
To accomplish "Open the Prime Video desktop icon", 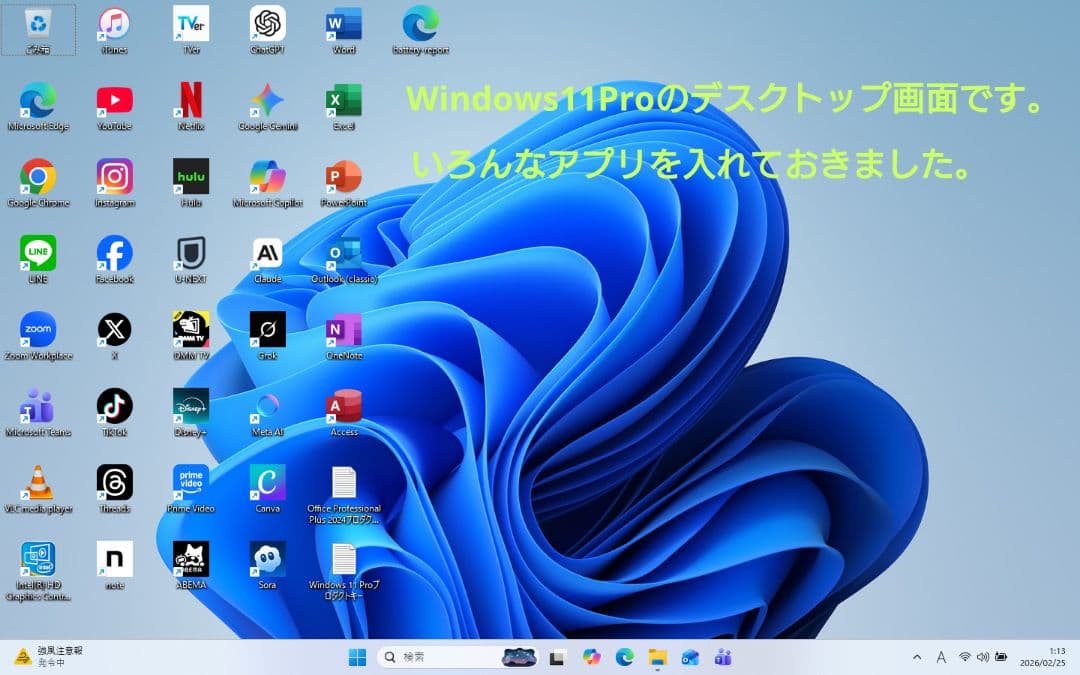I will click(191, 488).
